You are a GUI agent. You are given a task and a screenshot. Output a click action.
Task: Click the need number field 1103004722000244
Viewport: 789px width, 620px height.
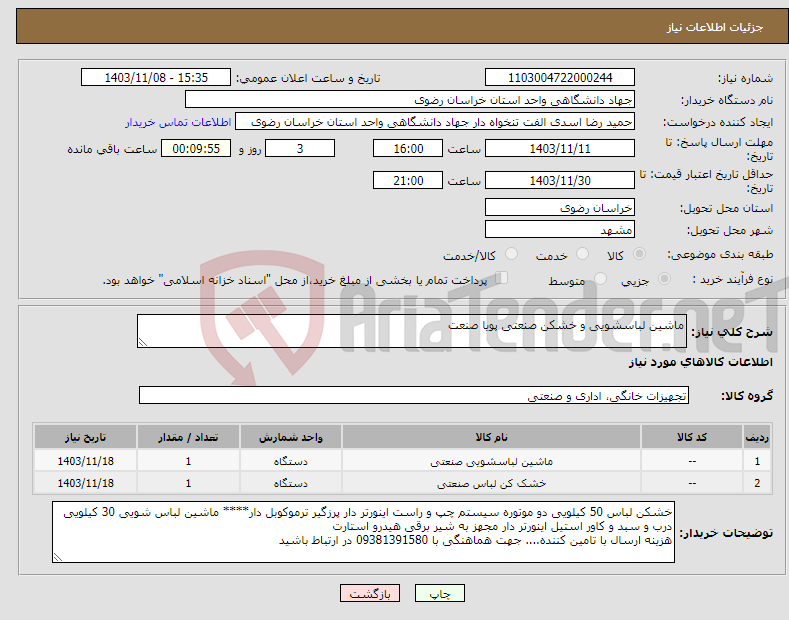pyautogui.click(x=560, y=78)
